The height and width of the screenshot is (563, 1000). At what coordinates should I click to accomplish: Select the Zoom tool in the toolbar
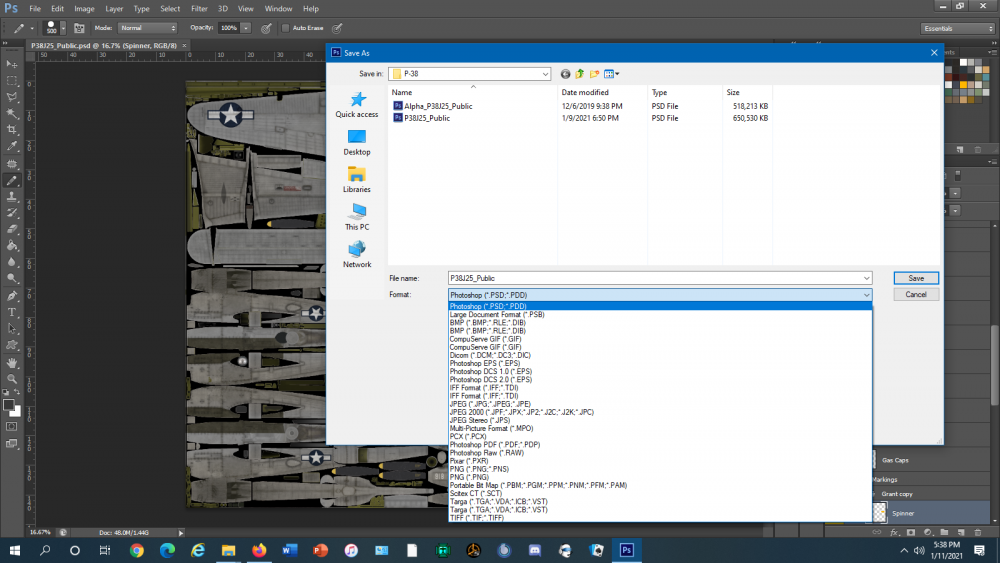coord(12,379)
